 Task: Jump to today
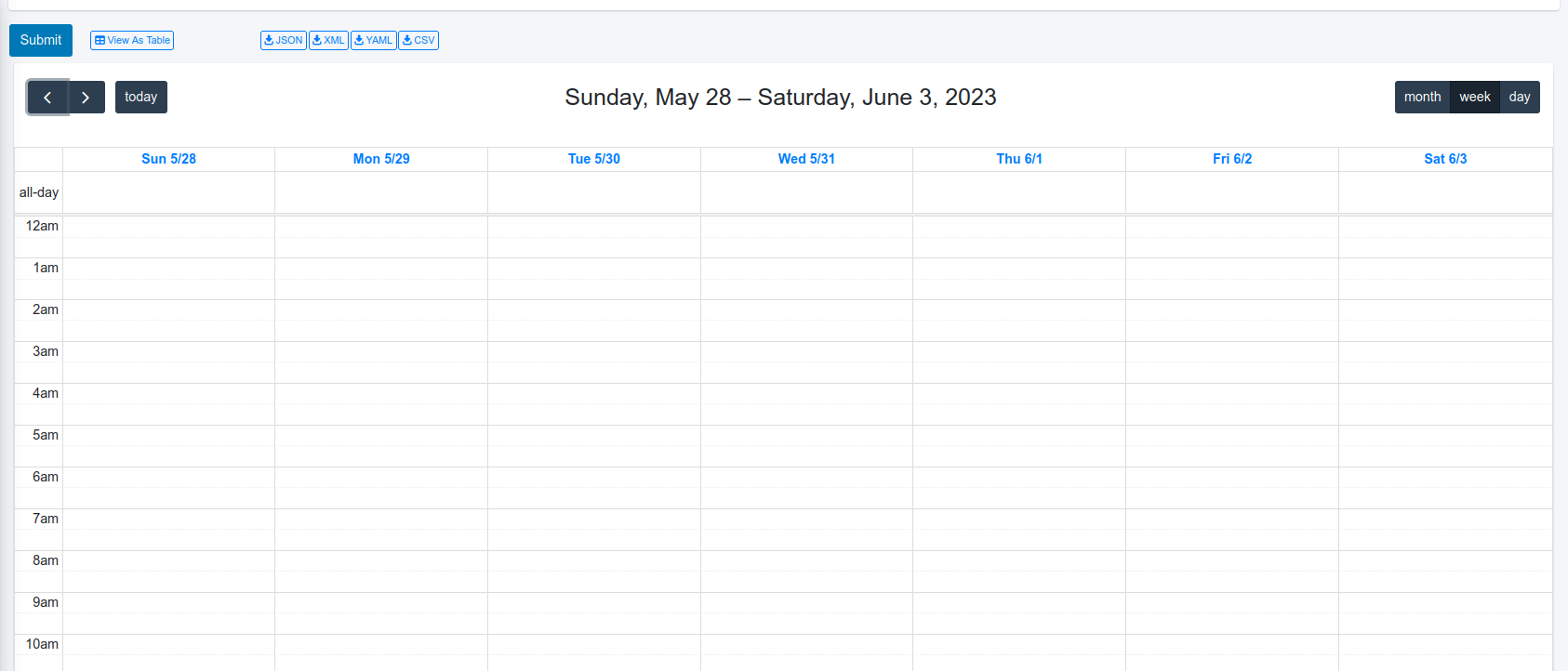(x=141, y=98)
